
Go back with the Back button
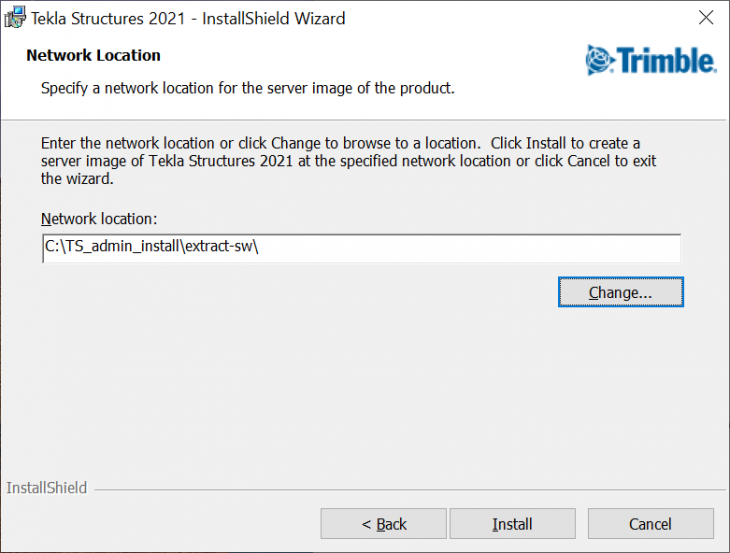click(x=384, y=524)
